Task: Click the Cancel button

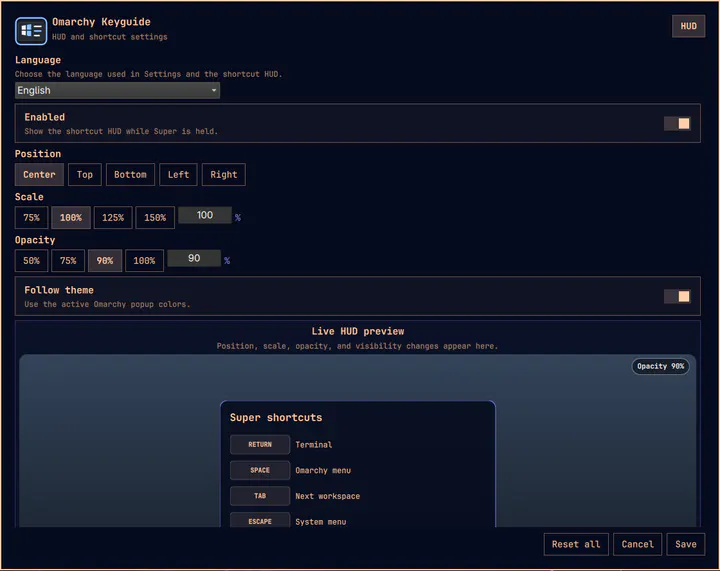Action: tap(637, 544)
